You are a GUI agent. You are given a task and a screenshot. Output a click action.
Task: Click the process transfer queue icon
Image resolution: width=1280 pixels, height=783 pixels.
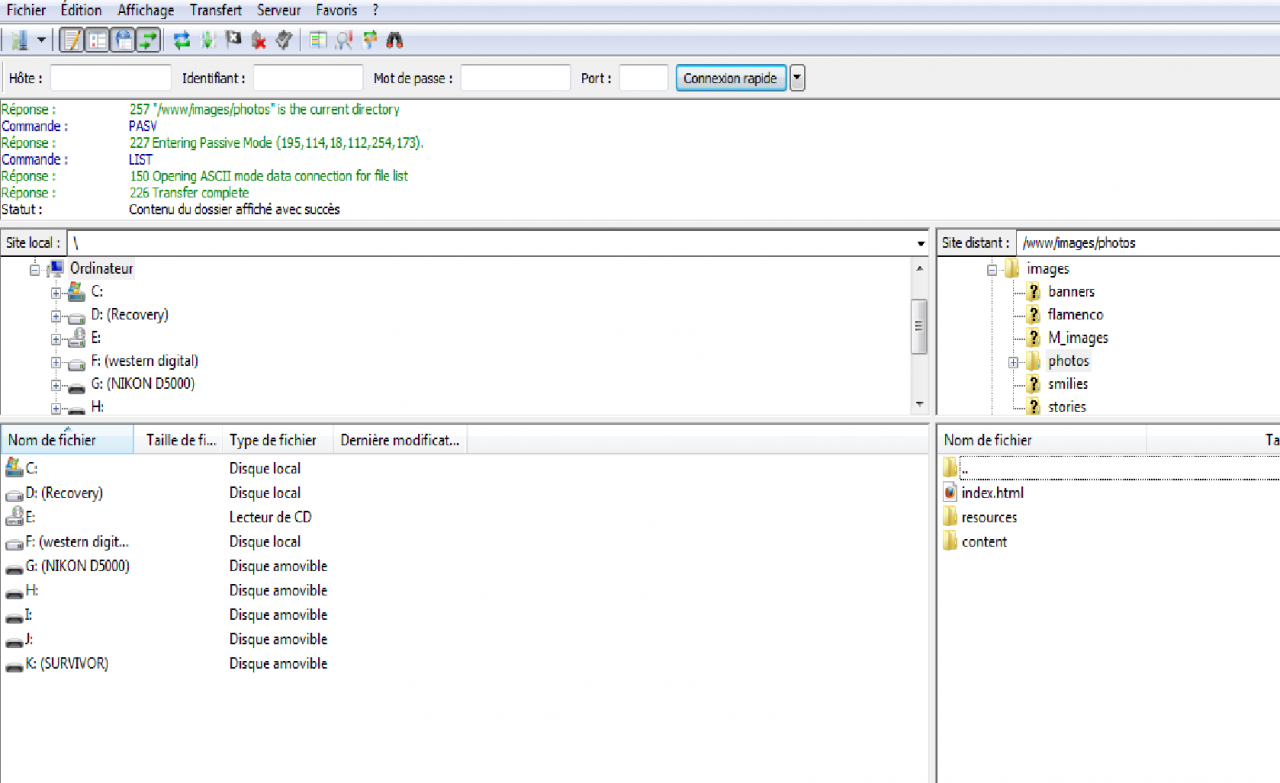(207, 40)
